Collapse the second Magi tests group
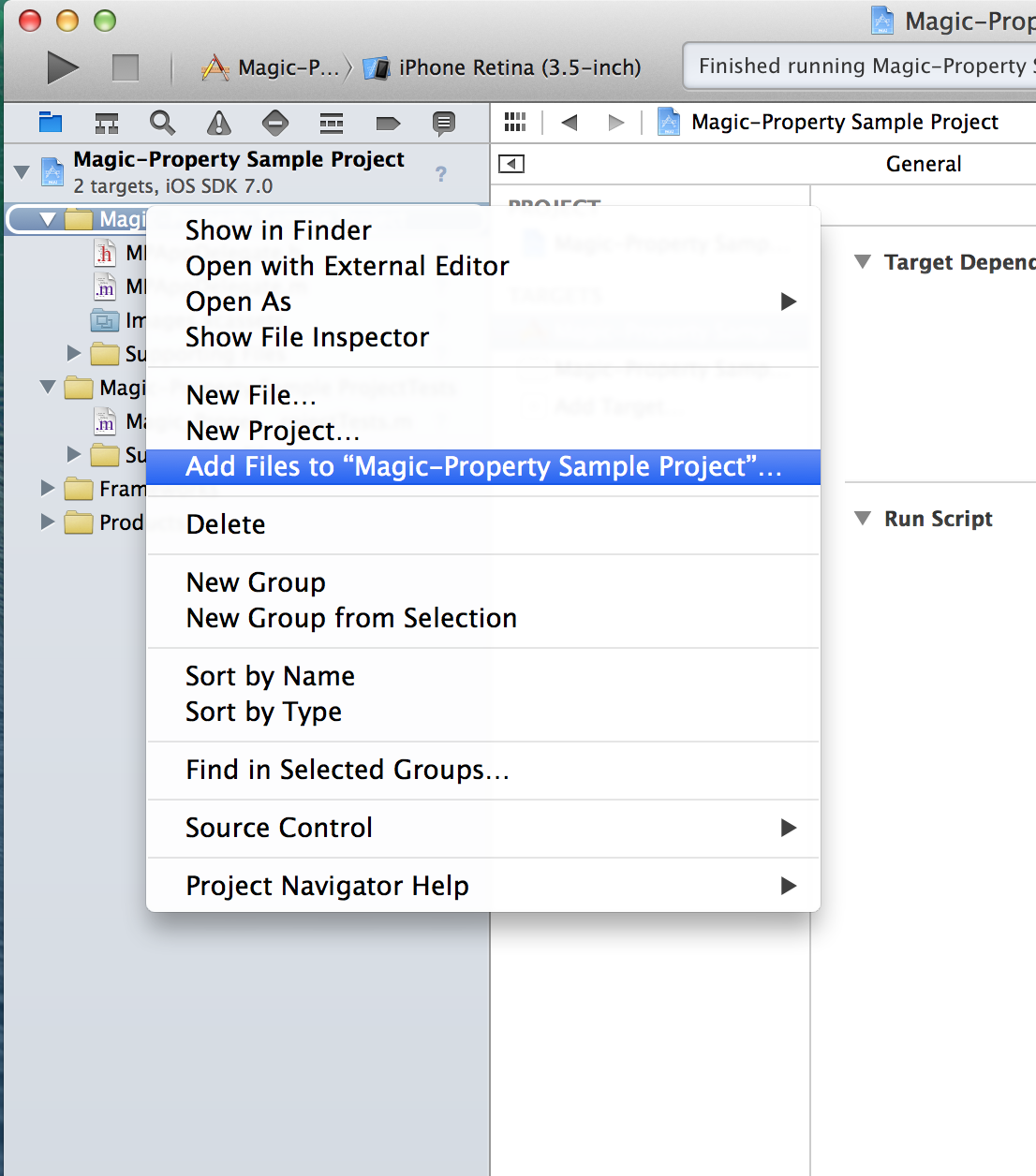Viewport: 1036px width, 1176px height. point(48,386)
